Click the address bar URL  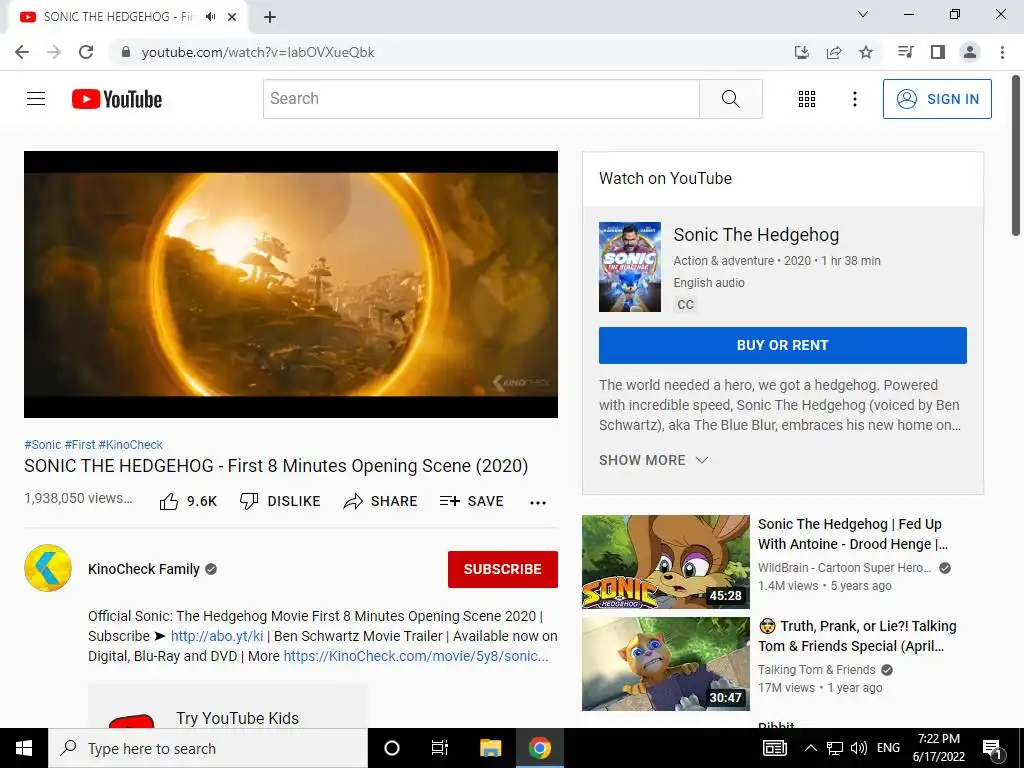tap(258, 52)
